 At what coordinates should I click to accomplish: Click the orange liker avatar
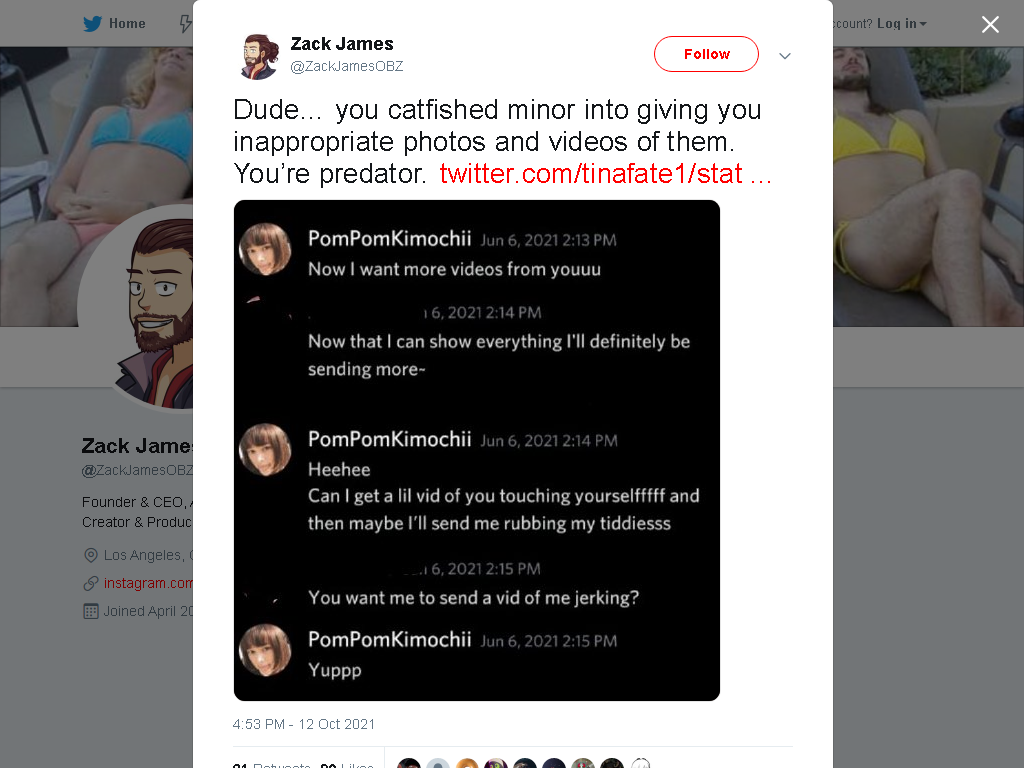(x=467, y=763)
